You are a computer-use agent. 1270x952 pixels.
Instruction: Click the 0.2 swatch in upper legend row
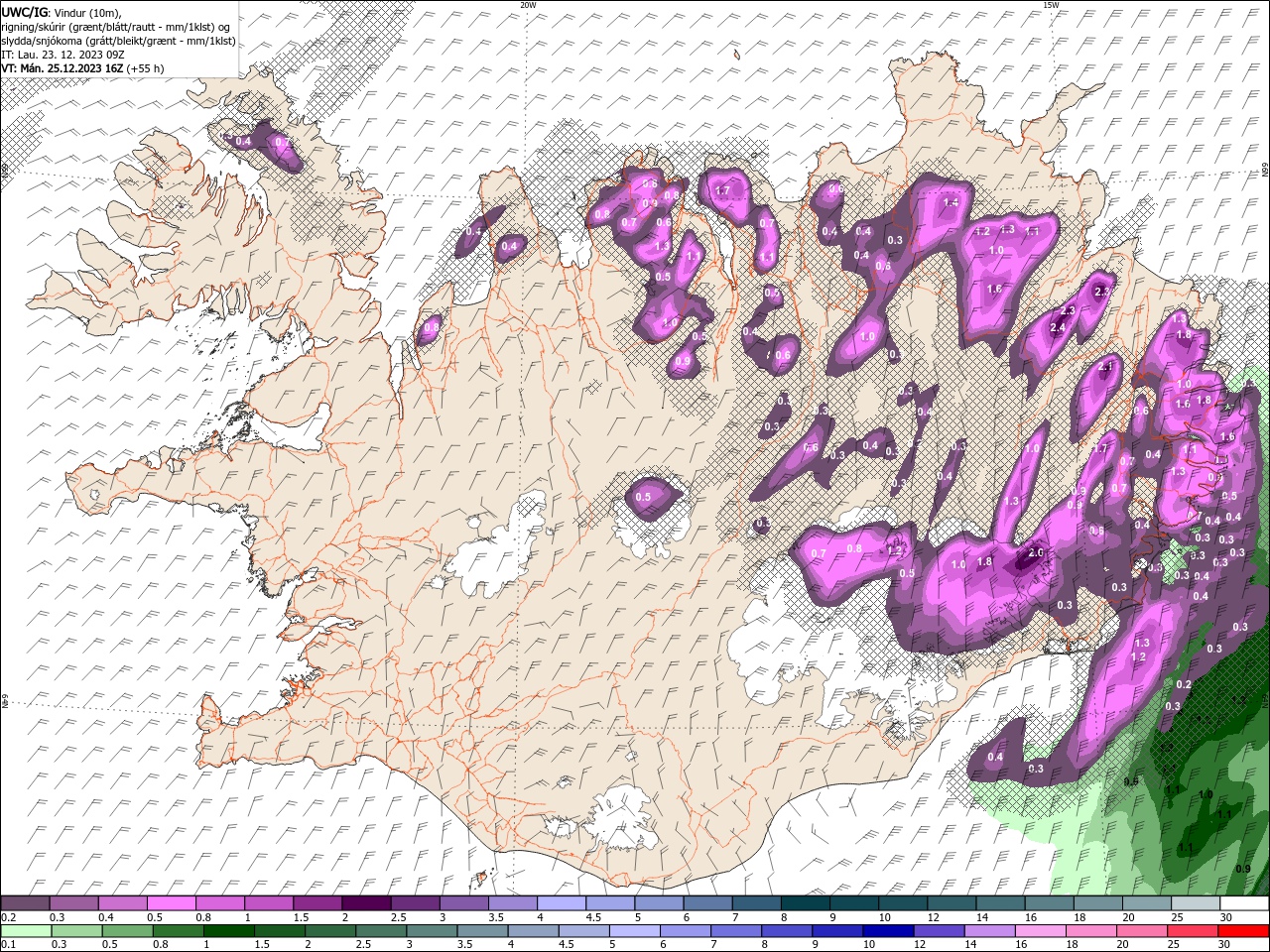[25, 903]
